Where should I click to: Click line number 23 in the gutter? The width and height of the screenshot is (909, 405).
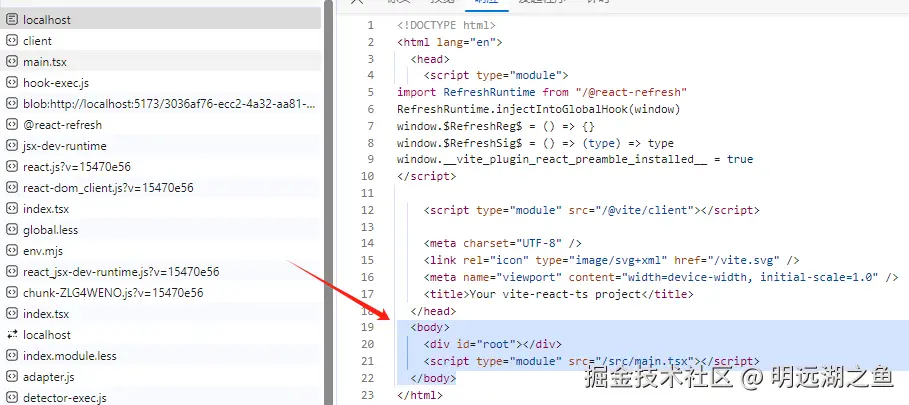click(x=368, y=395)
